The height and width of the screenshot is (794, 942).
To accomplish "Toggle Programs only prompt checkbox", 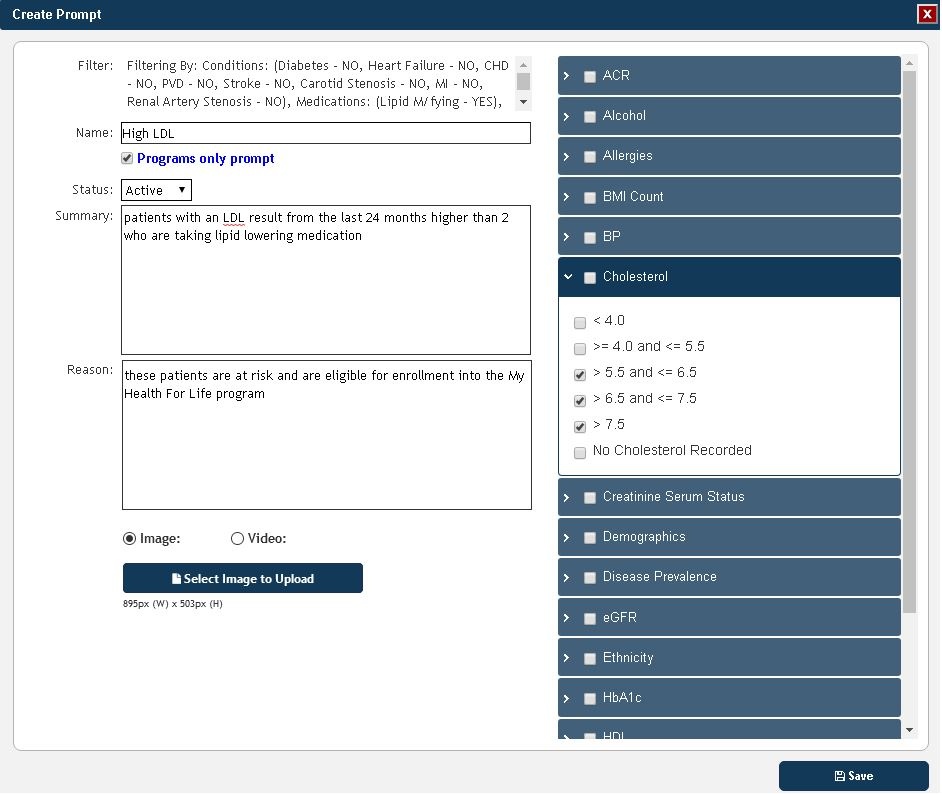I will (127, 158).
